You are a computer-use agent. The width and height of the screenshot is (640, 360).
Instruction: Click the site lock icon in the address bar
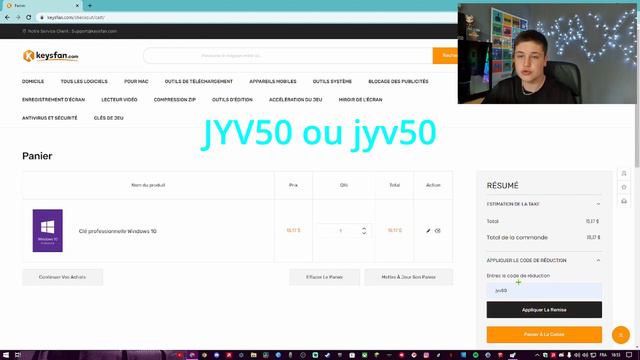point(42,18)
